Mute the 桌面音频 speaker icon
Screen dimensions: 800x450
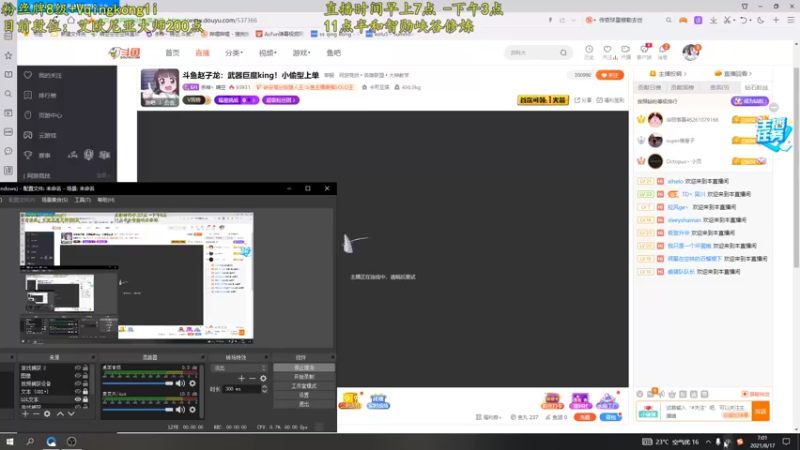click(x=180, y=383)
